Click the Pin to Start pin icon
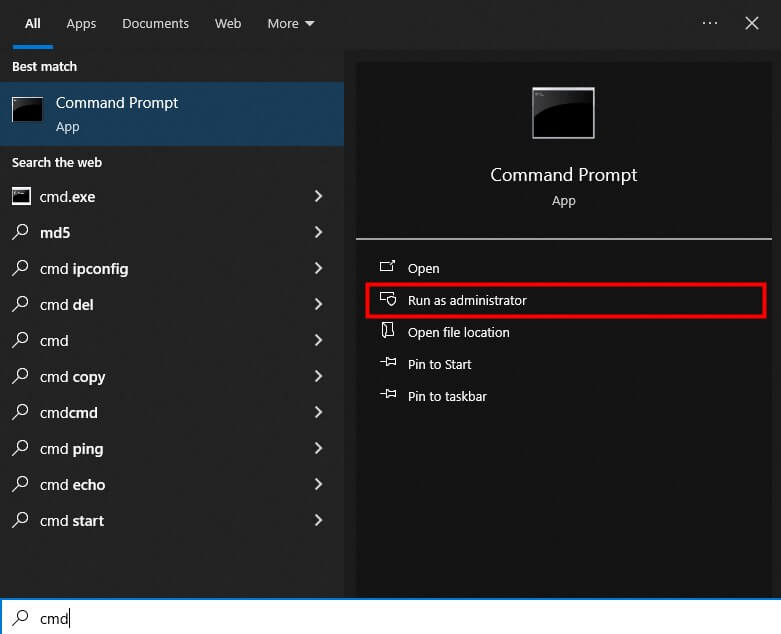Viewport: 781px width, 634px height. (x=388, y=364)
